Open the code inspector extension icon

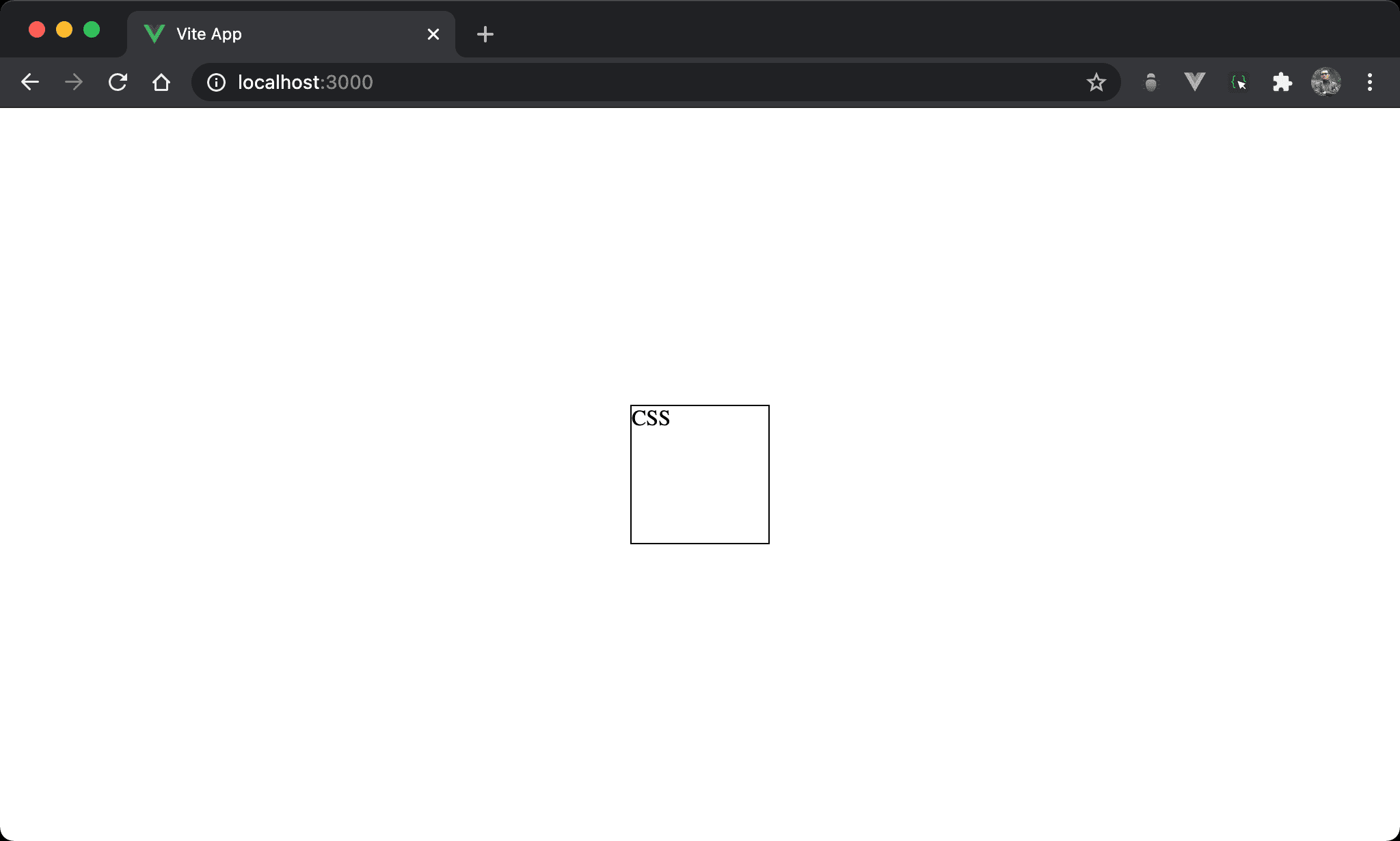click(1239, 82)
